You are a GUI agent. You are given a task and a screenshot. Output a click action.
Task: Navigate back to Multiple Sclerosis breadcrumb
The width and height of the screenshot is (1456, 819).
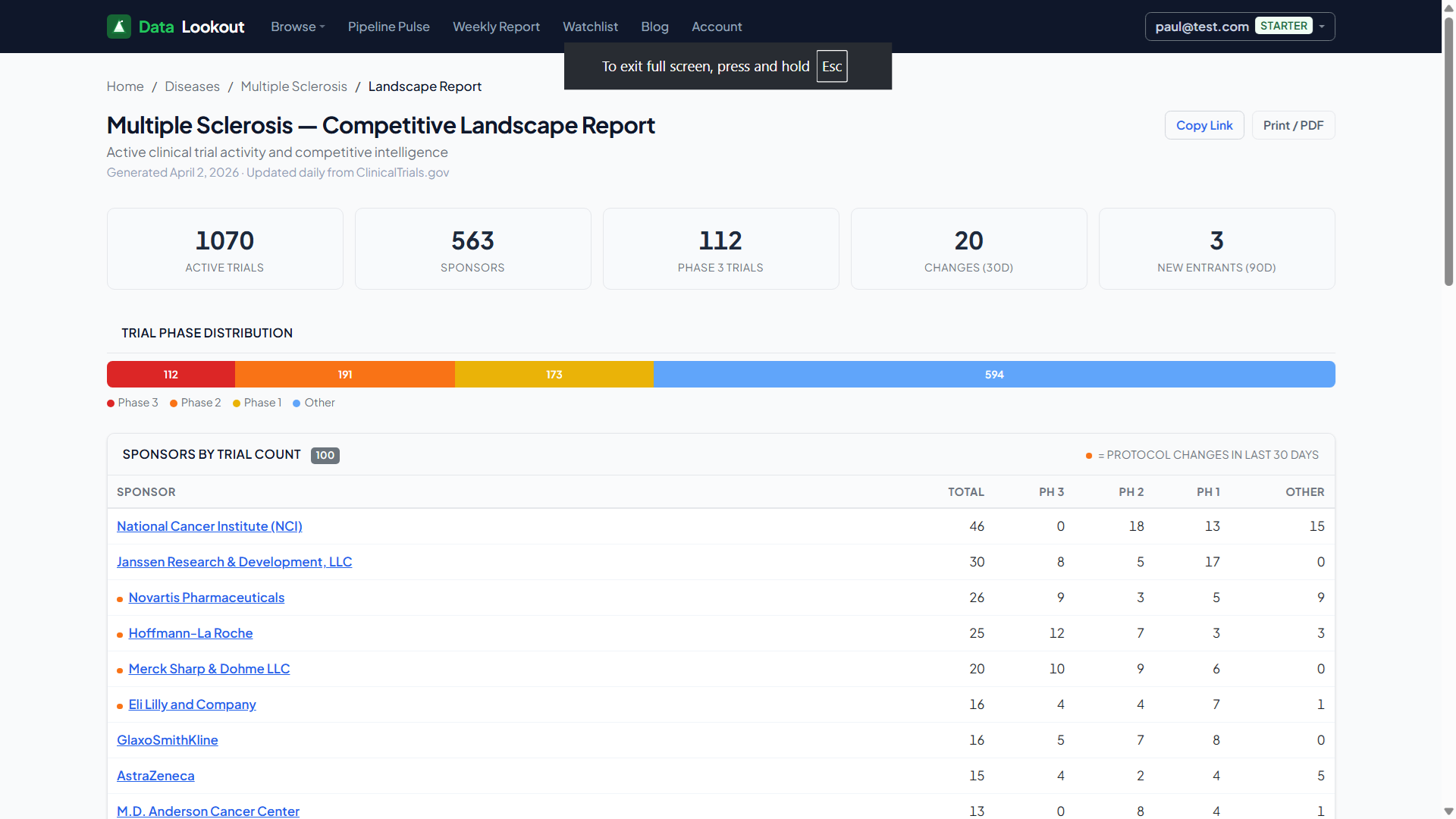294,86
